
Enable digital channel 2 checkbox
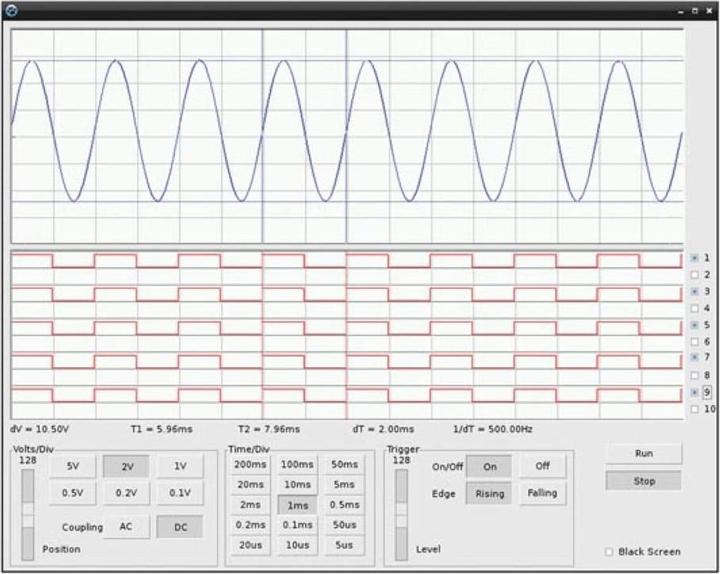[695, 274]
